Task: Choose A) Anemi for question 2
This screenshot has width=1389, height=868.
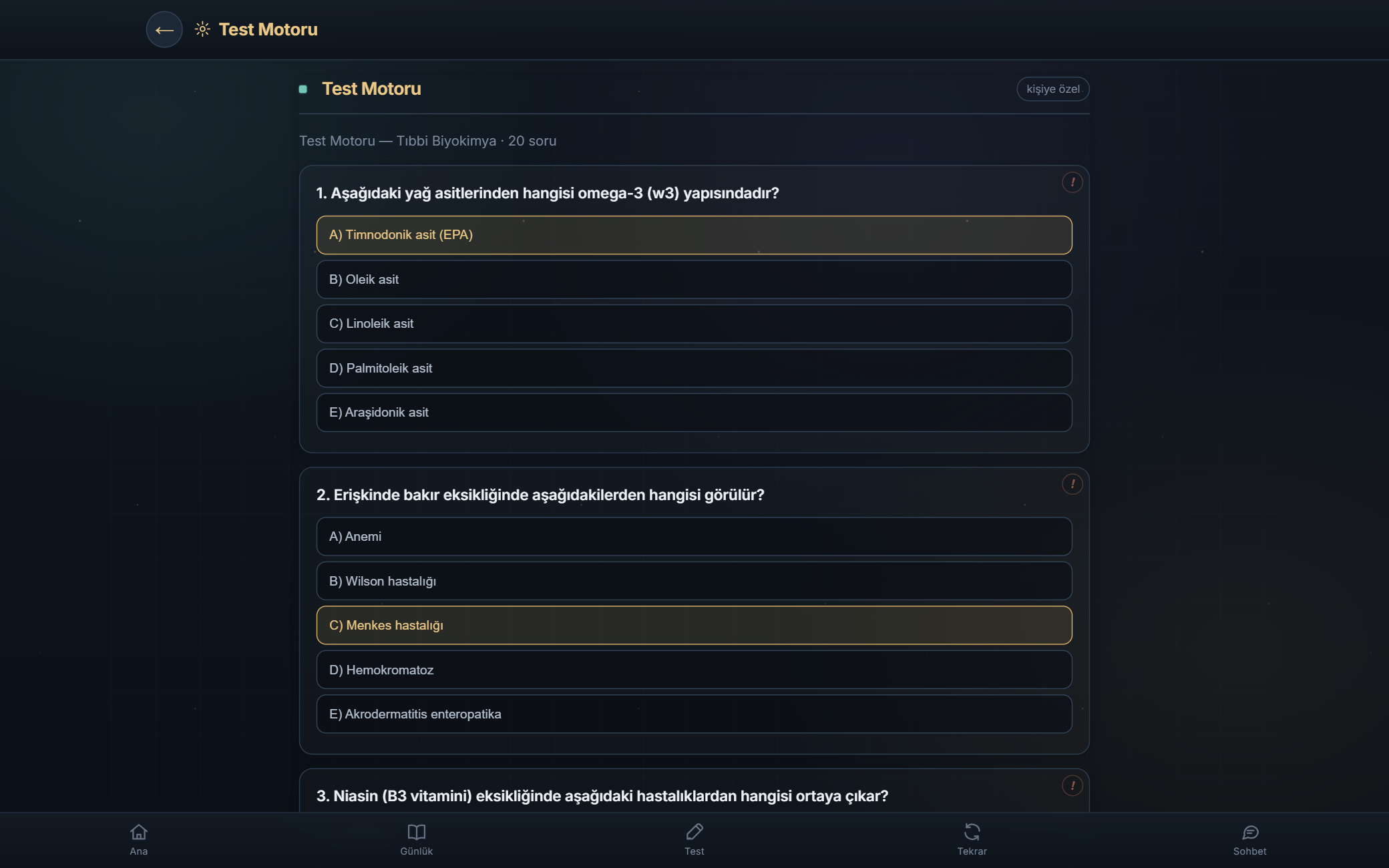Action: tap(694, 537)
